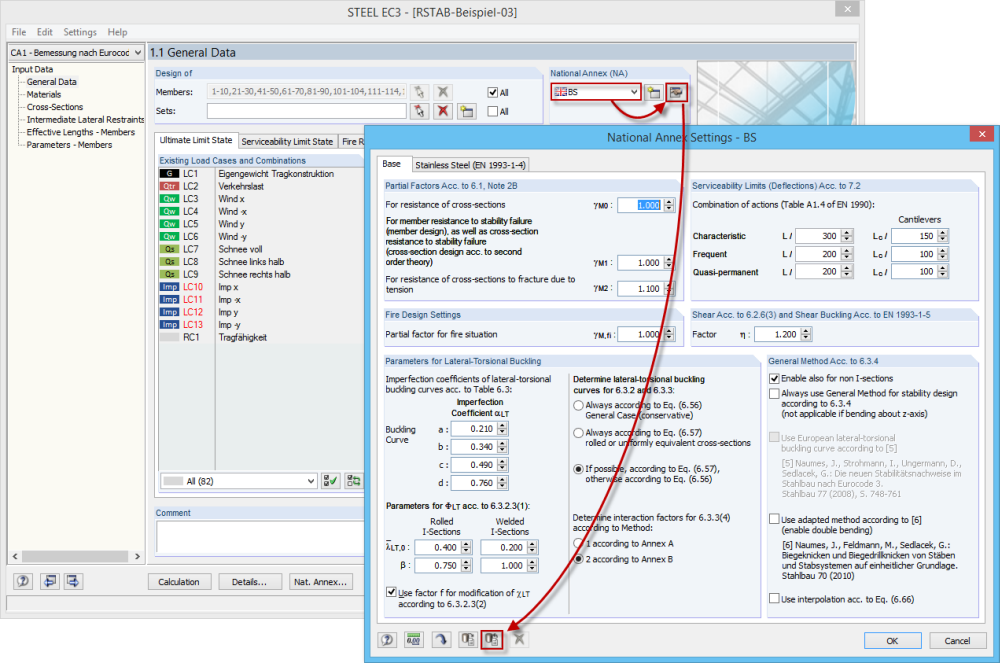Screen dimensions: 1000x663
Task: Toggle Enable also for non I-sections
Action: [x=774, y=379]
